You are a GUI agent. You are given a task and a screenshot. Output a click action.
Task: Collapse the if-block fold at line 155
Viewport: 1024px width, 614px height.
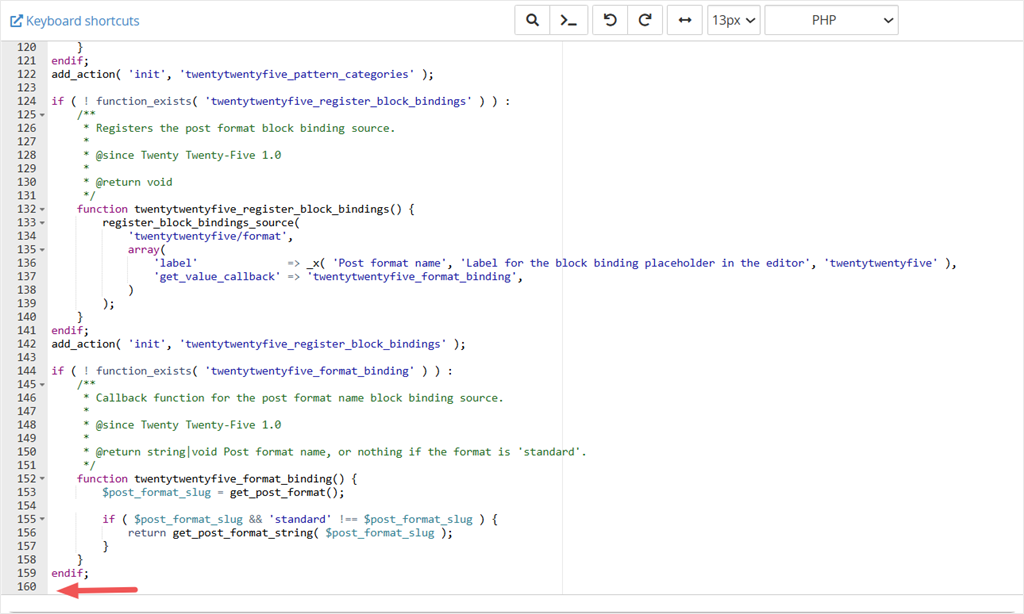pos(42,519)
